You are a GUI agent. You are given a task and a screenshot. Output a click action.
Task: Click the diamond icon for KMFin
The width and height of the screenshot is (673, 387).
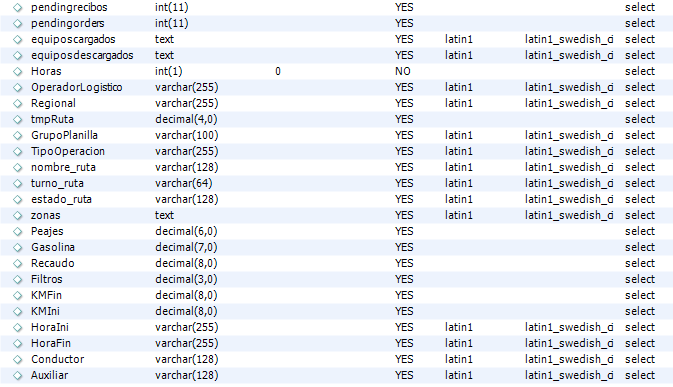point(18,296)
